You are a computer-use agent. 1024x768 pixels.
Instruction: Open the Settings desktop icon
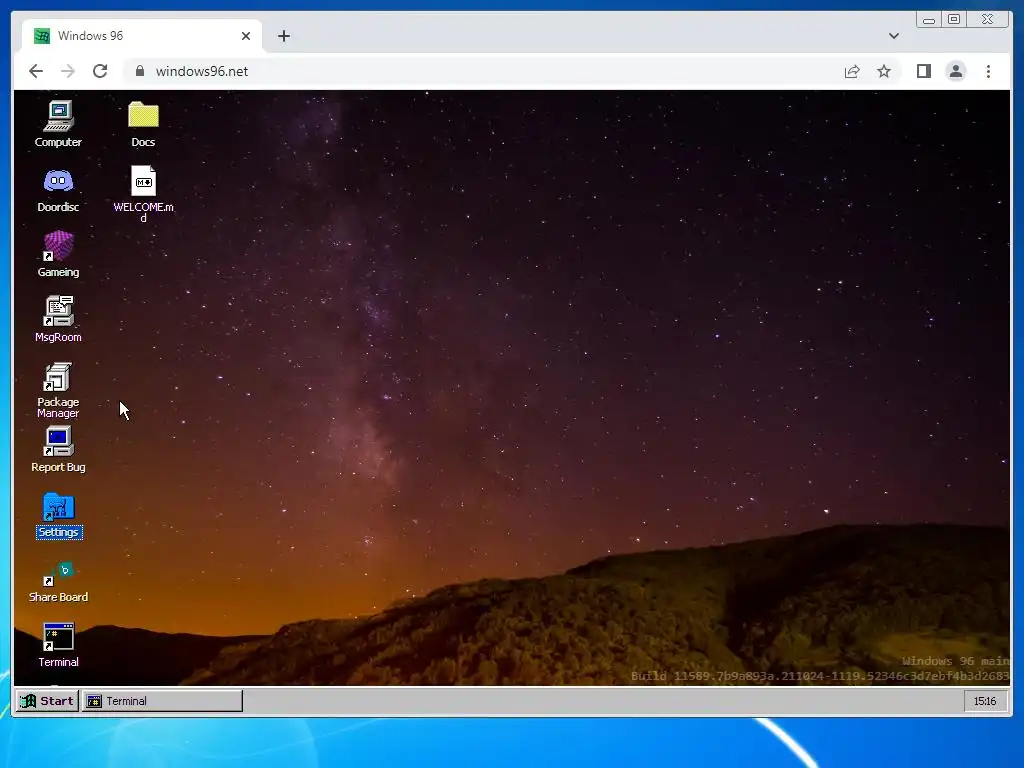[x=59, y=516]
